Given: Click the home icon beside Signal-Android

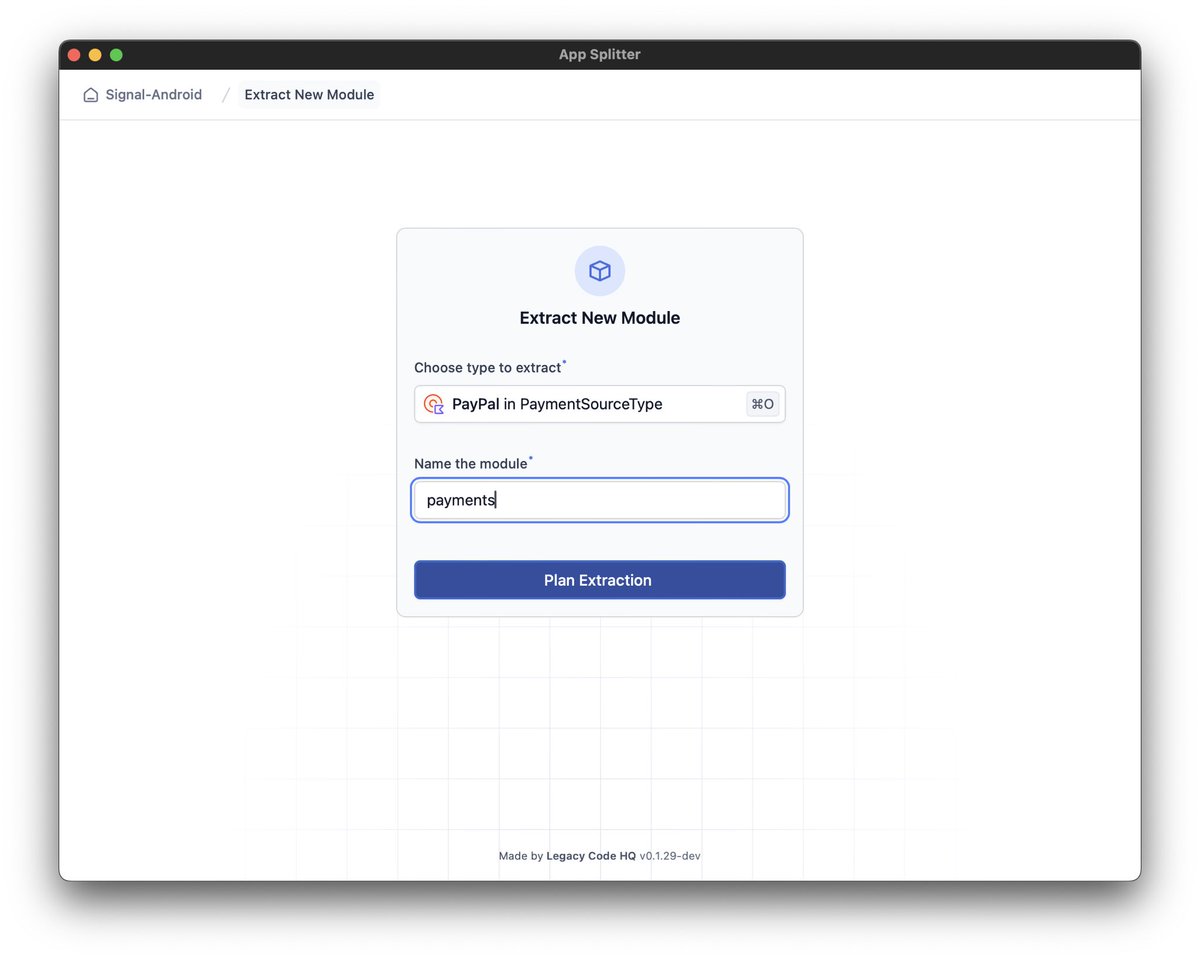Looking at the screenshot, I should [90, 95].
